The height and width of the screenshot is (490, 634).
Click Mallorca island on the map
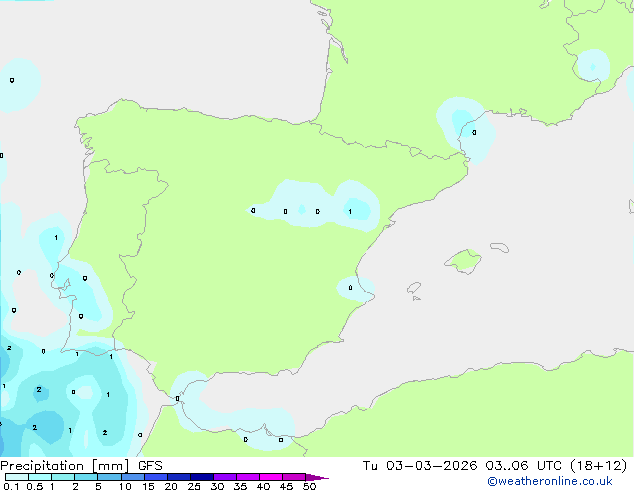[463, 261]
